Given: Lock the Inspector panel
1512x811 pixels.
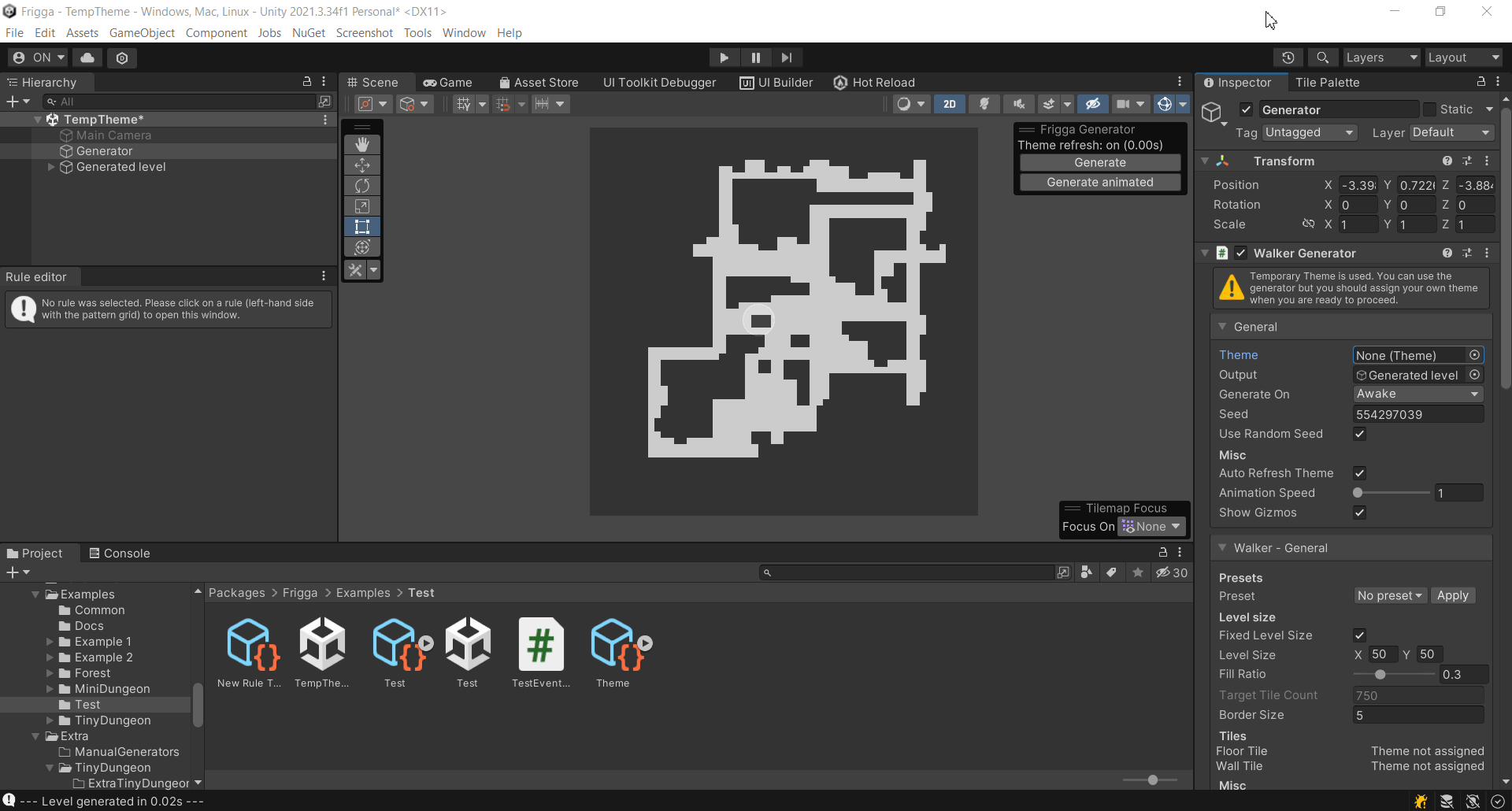Looking at the screenshot, I should pyautogui.click(x=1480, y=82).
